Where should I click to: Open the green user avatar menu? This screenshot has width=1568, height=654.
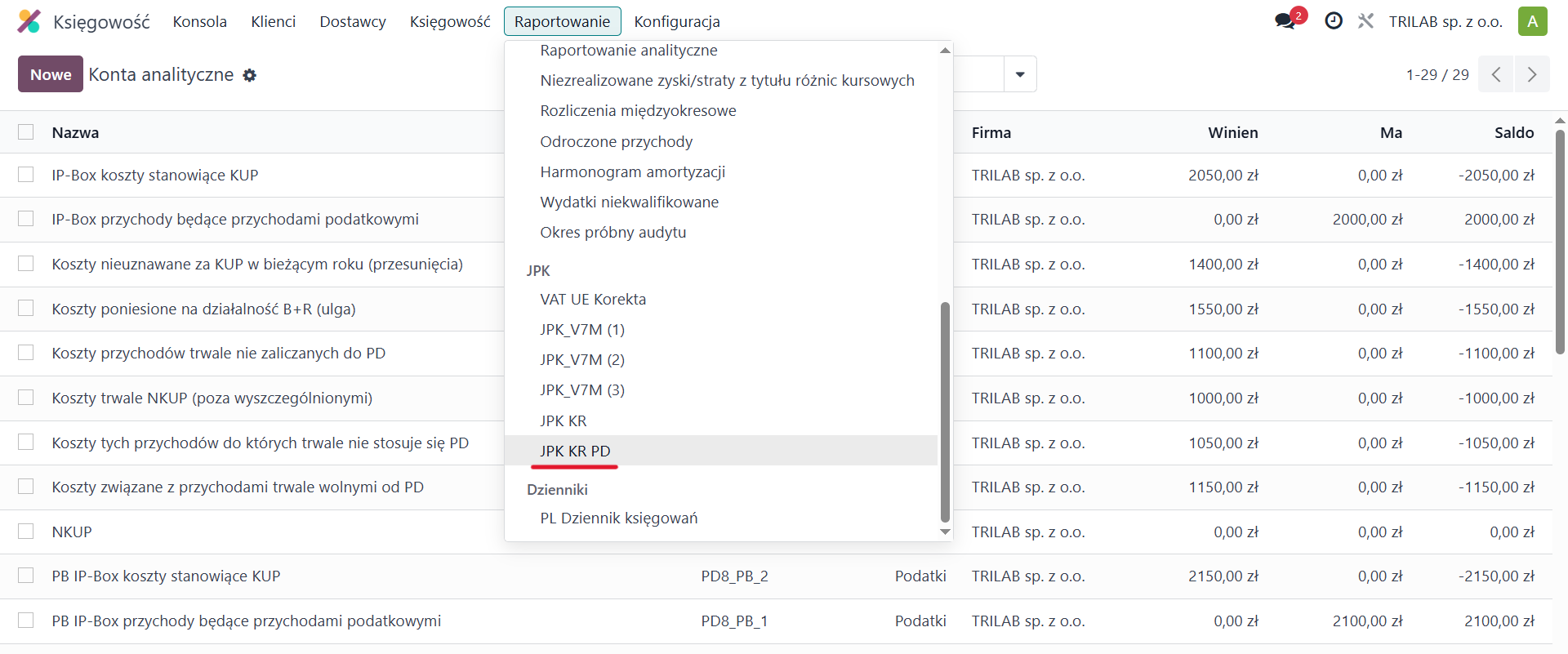tap(1533, 21)
